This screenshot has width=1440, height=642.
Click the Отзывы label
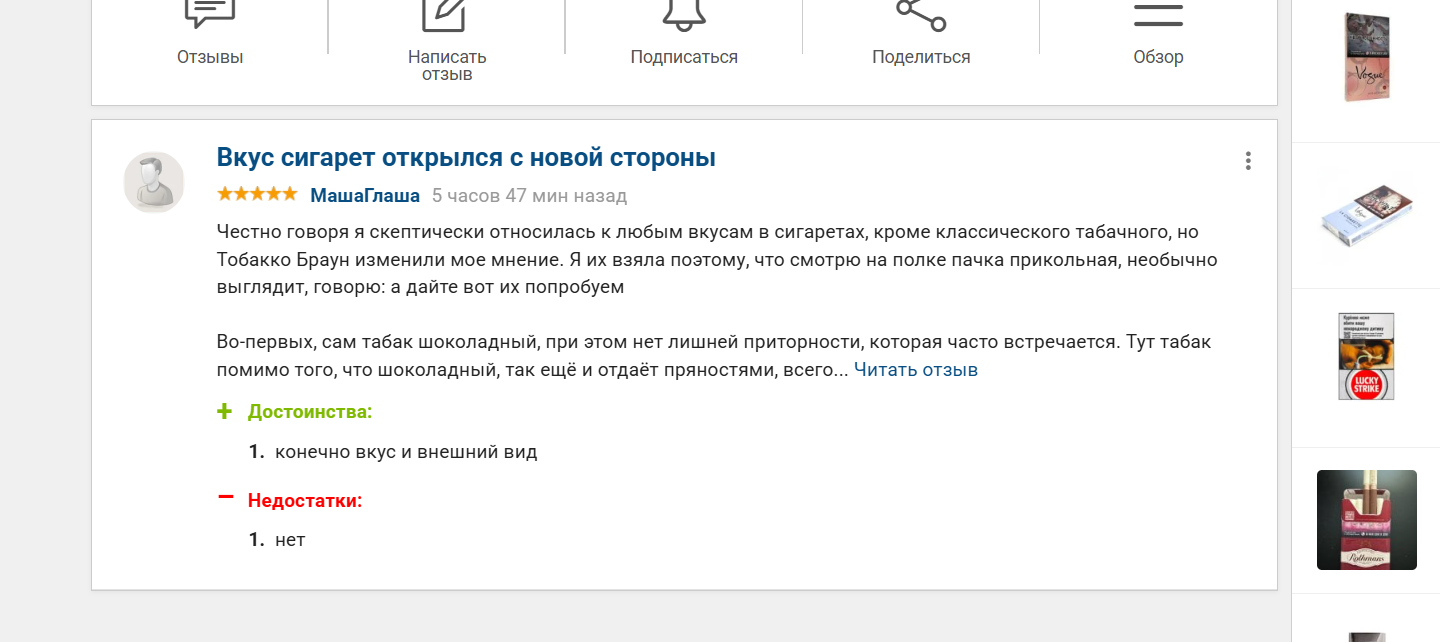pos(210,57)
